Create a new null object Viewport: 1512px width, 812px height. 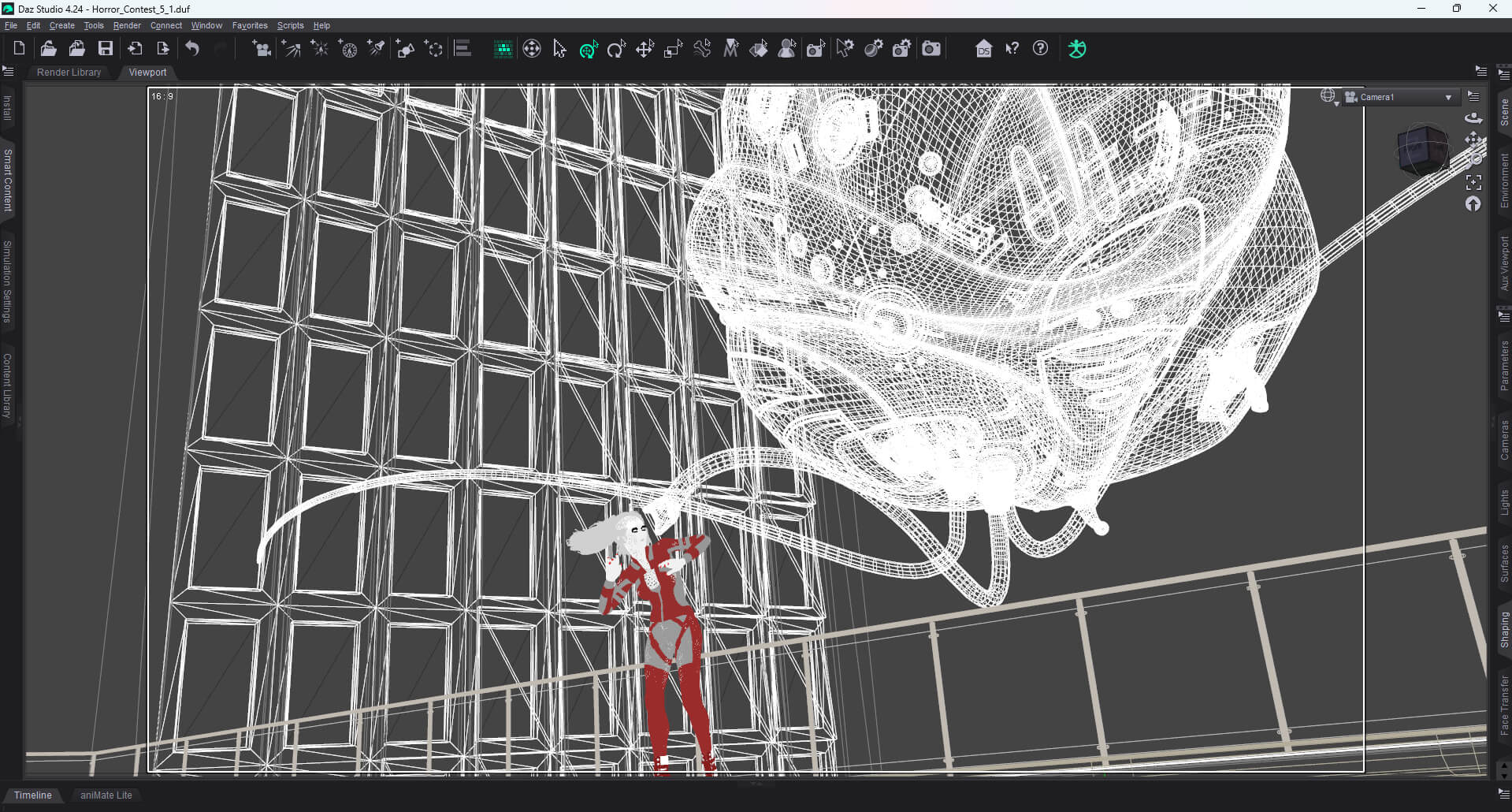(433, 49)
